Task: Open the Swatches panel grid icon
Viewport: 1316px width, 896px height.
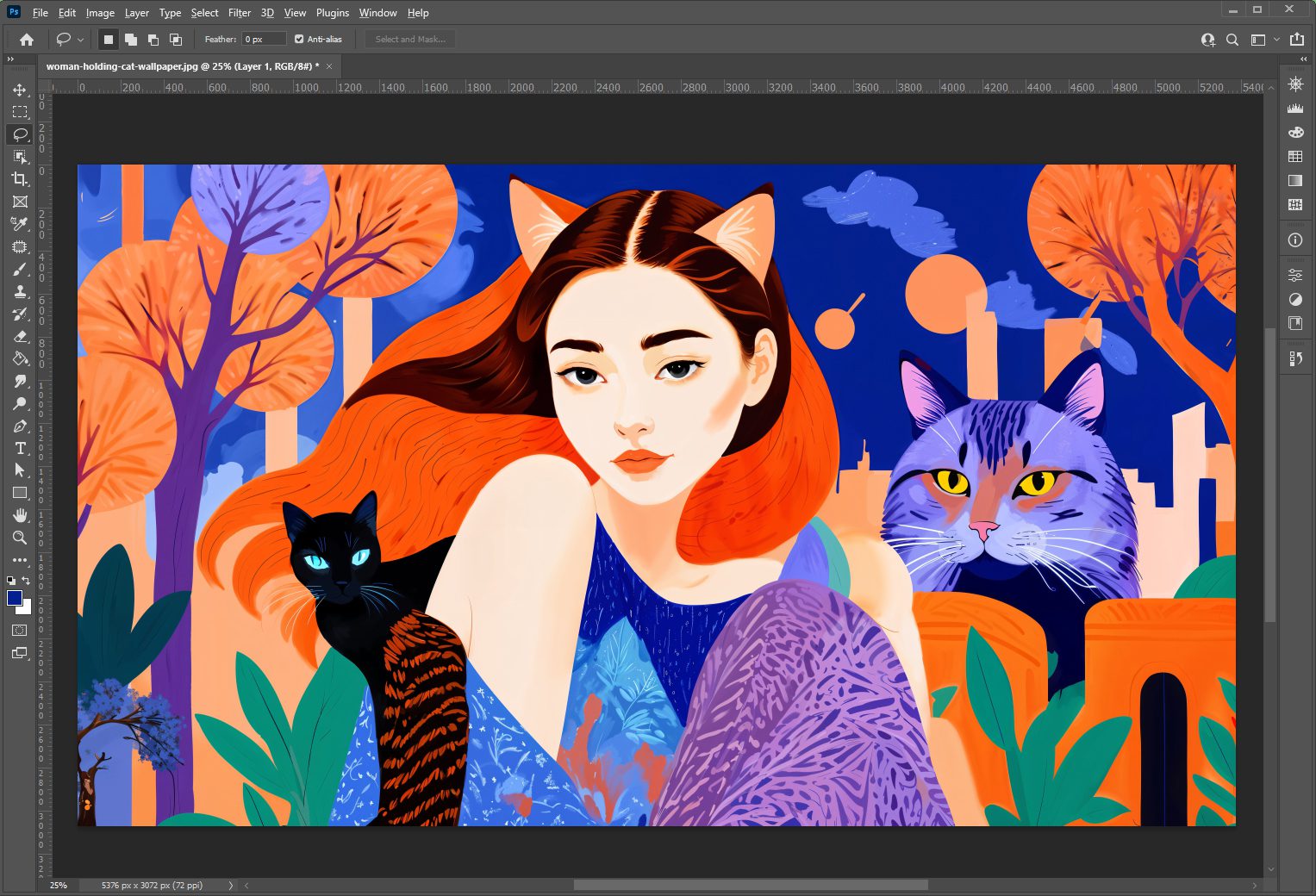Action: tap(1294, 157)
